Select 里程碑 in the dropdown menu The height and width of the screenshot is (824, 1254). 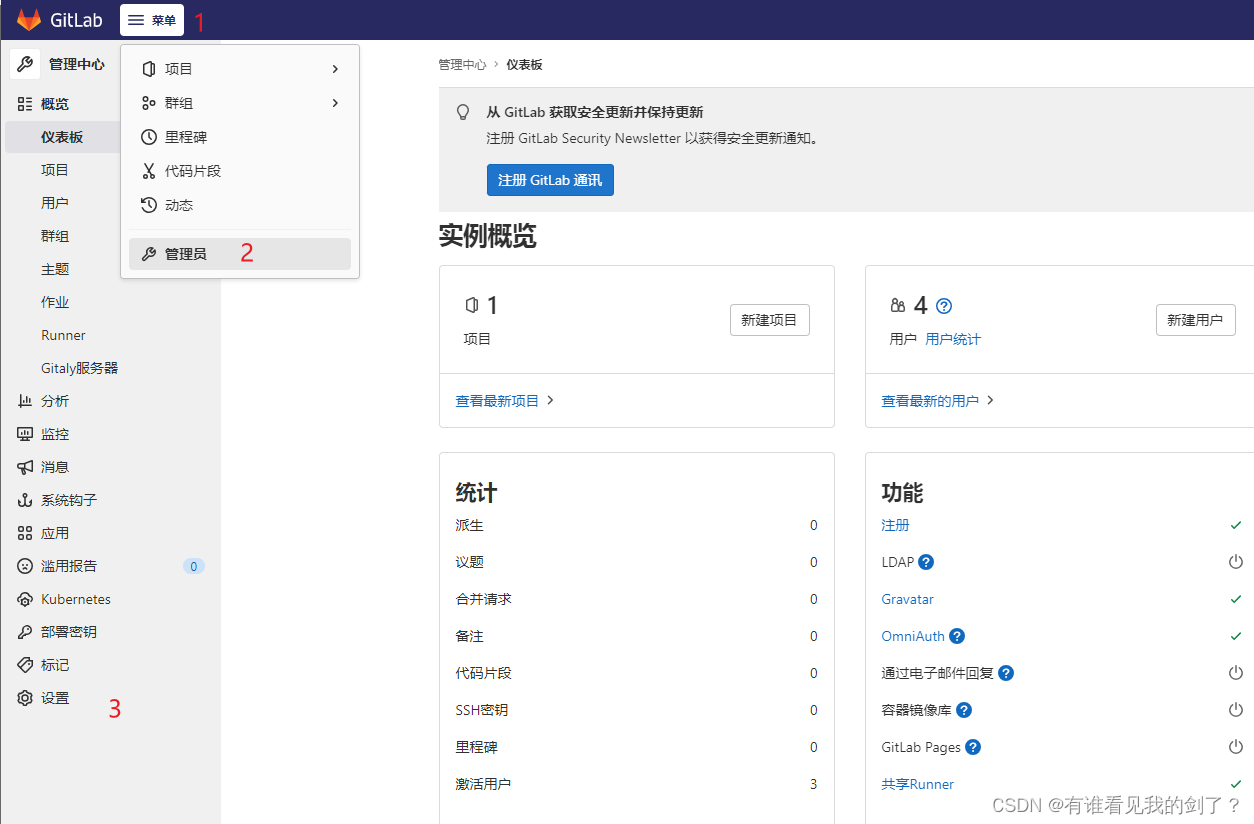click(x=240, y=137)
